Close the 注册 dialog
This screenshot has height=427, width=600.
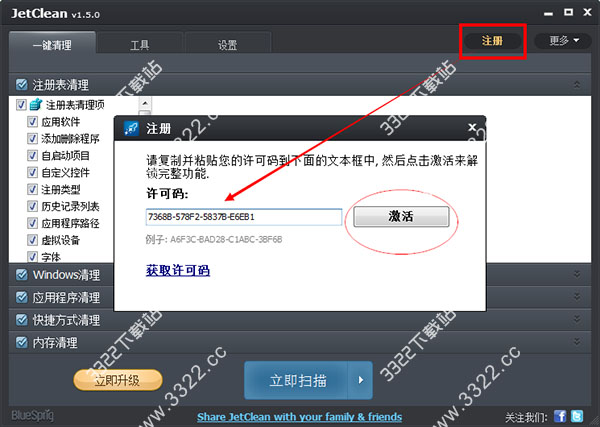pos(472,127)
